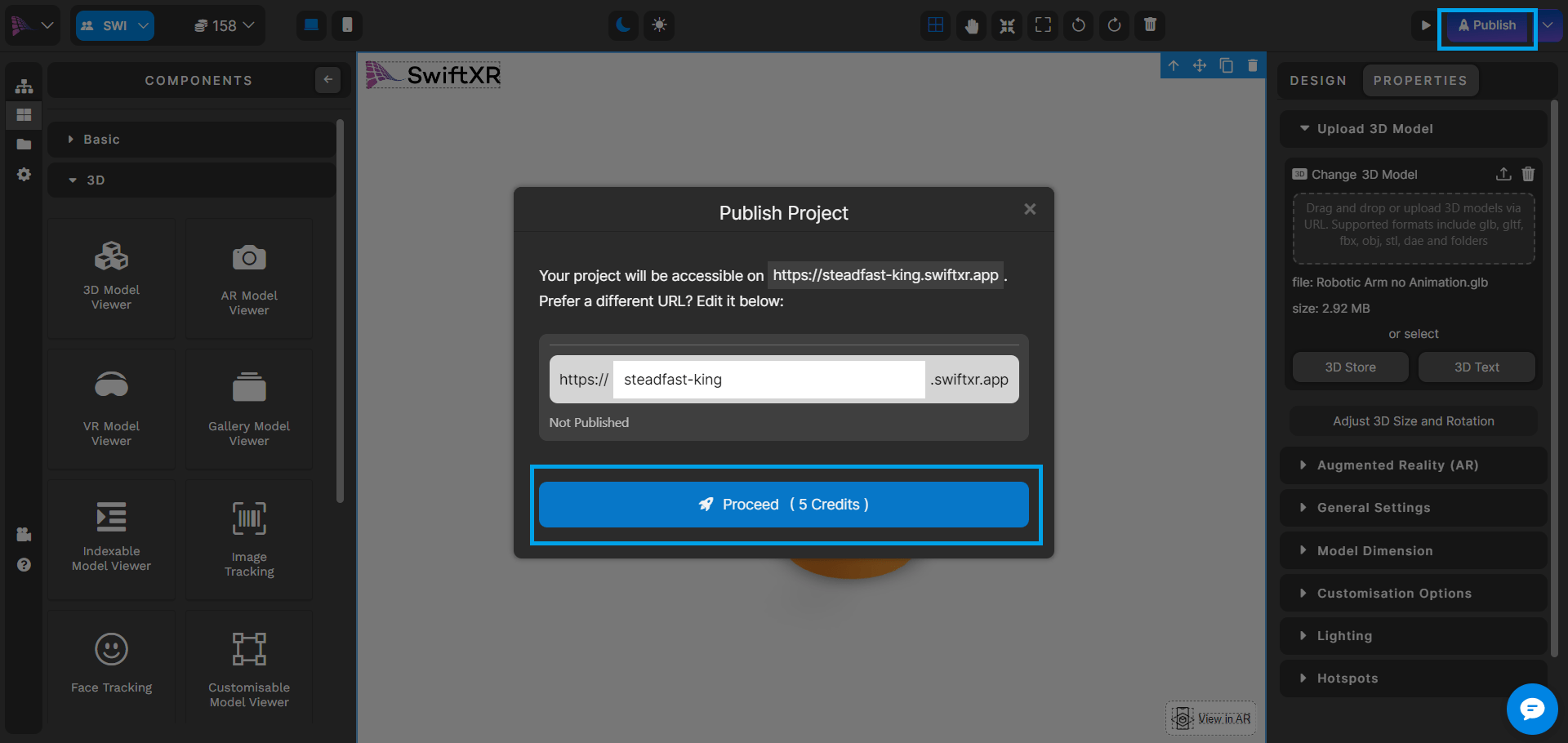Image resolution: width=1568 pixels, height=743 pixels.
Task: Open the 3D Store option
Action: [x=1350, y=367]
